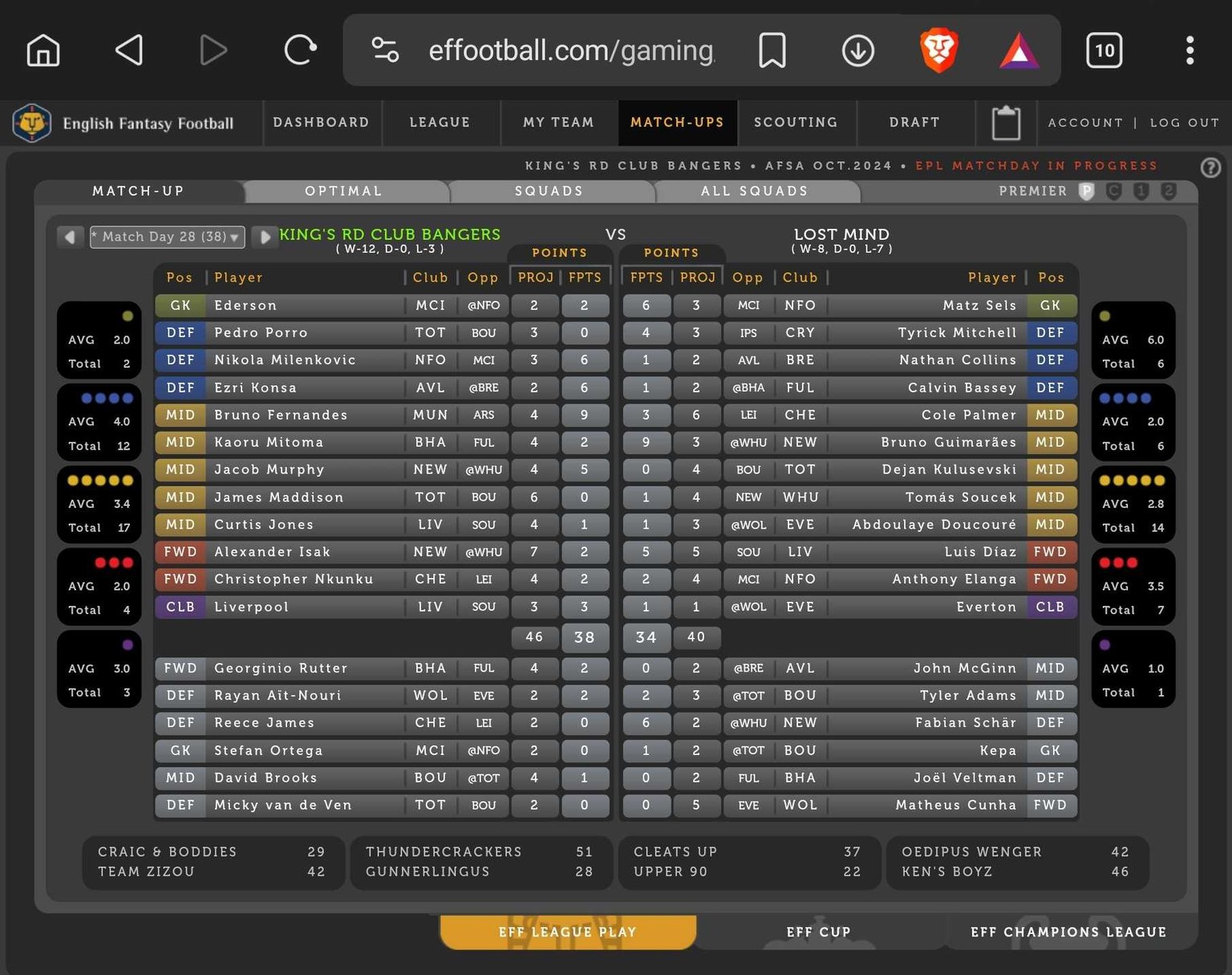1232x975 pixels.
Task: Select bench player Matheus Cunha
Action: (956, 805)
